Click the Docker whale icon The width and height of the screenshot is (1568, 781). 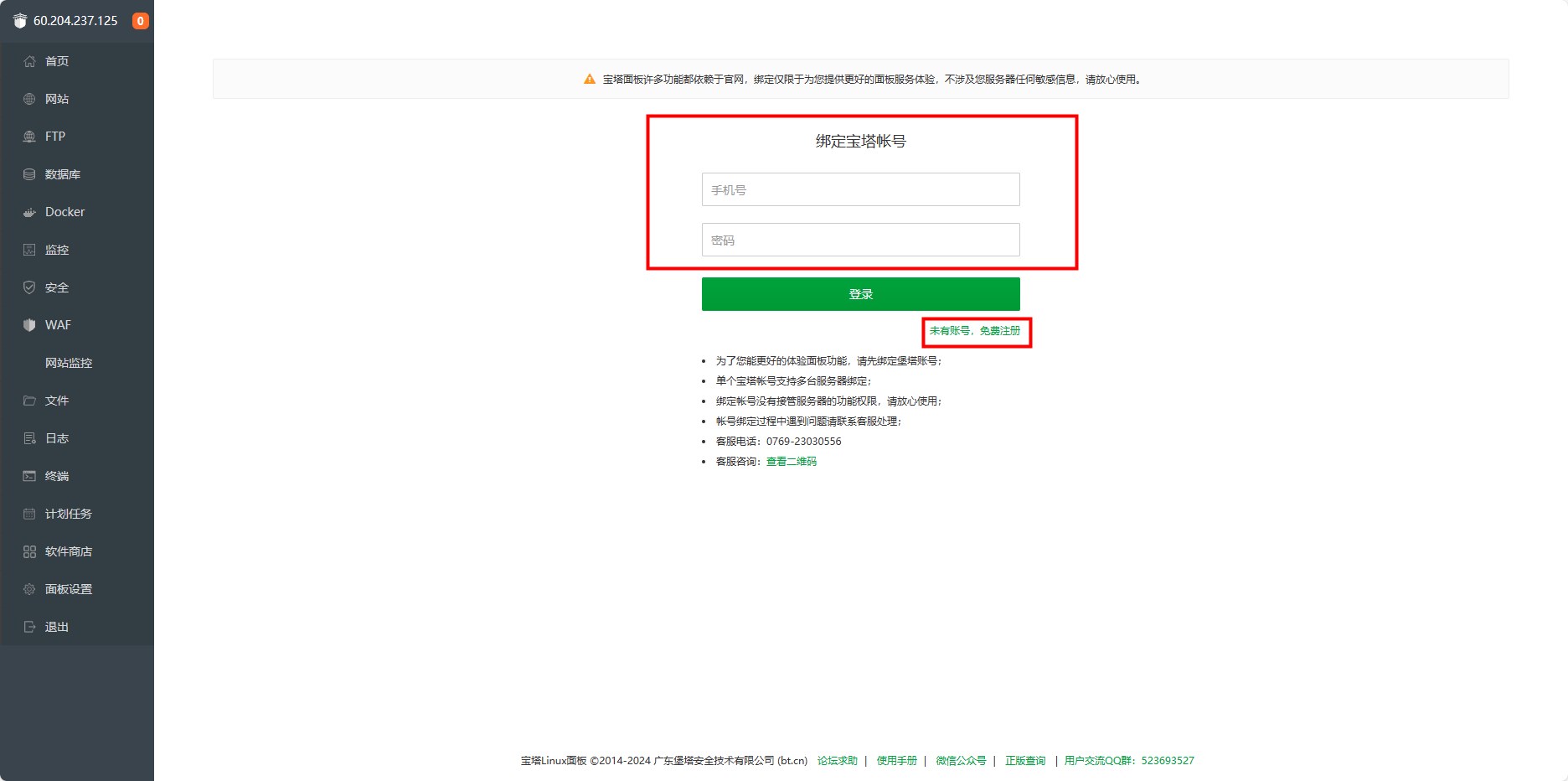tap(29, 212)
